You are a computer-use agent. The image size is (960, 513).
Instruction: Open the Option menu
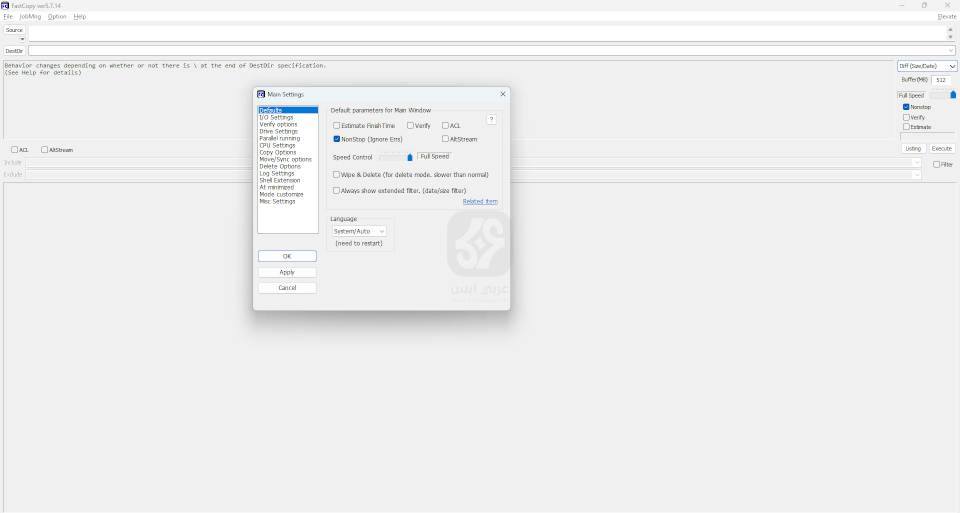[57, 17]
